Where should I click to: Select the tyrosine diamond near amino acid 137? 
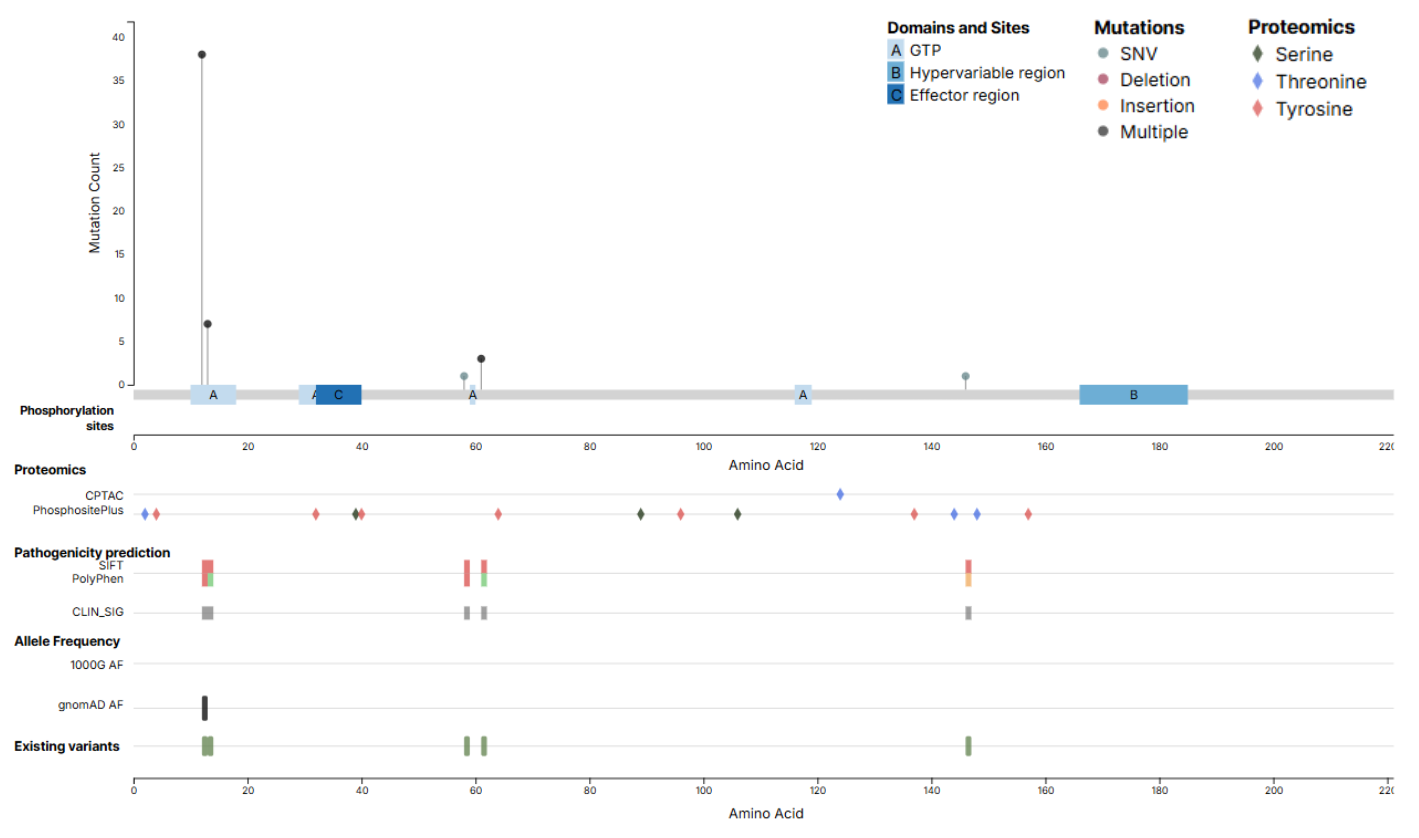click(914, 514)
